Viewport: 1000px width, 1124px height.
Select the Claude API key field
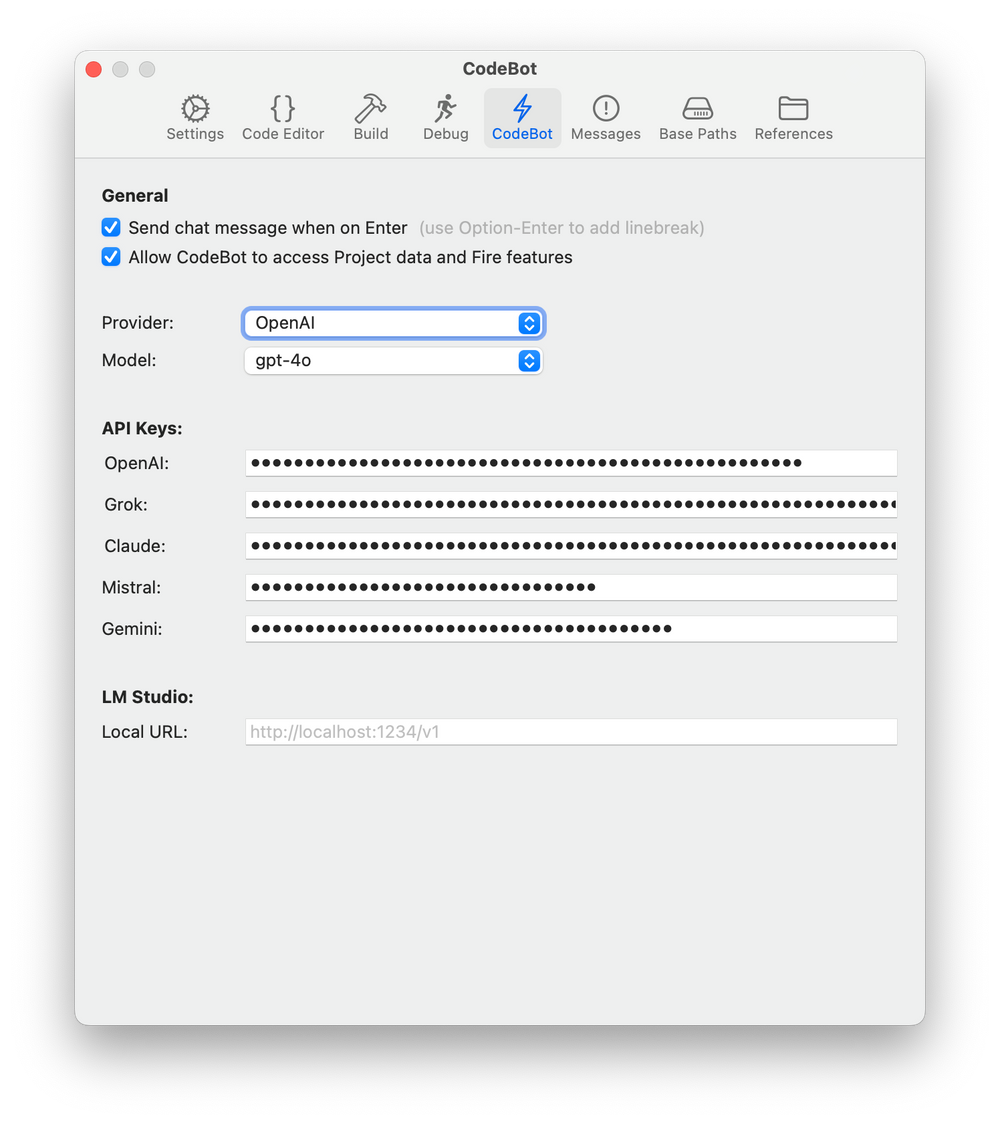570,546
